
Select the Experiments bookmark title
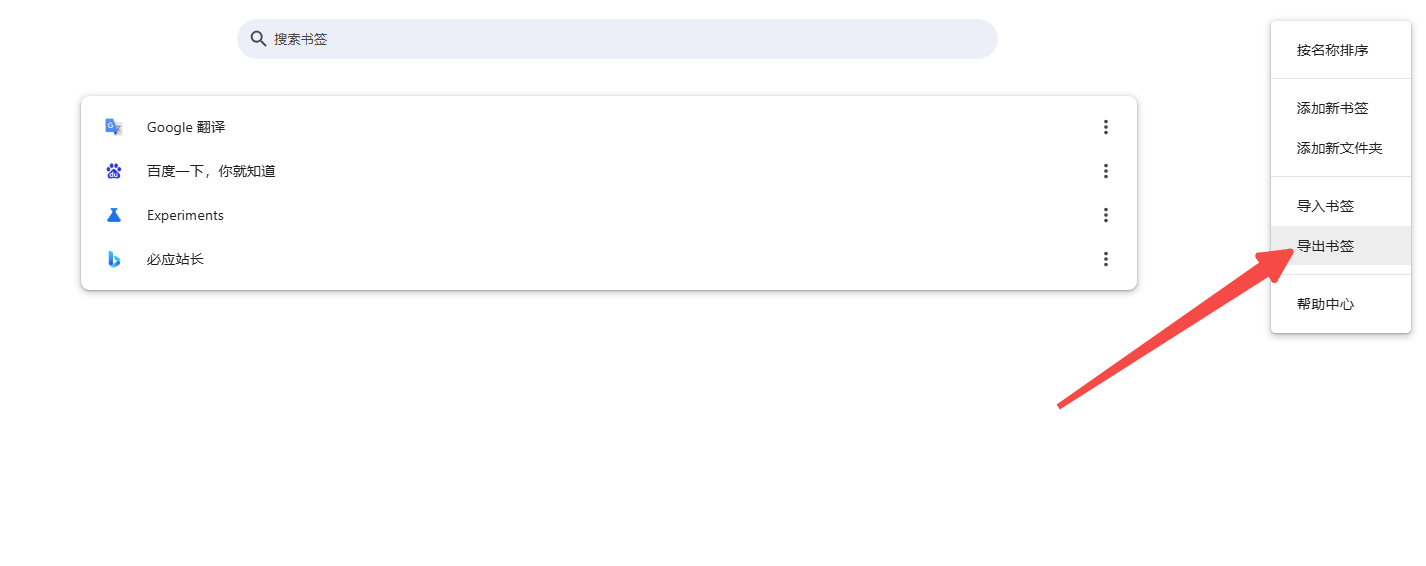[185, 215]
